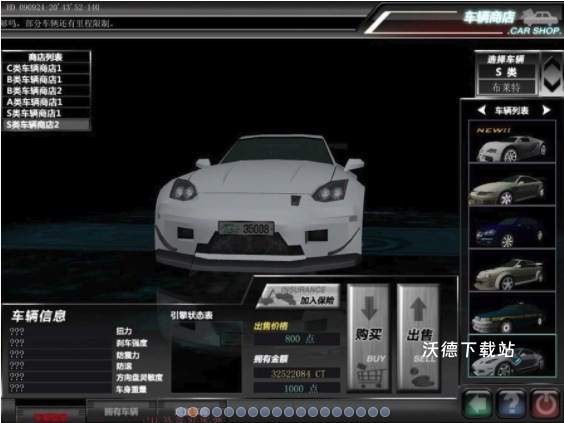Screen dimensions: 564x423
Task: Click the S 类 class field
Action: pyautogui.click(x=506, y=72)
